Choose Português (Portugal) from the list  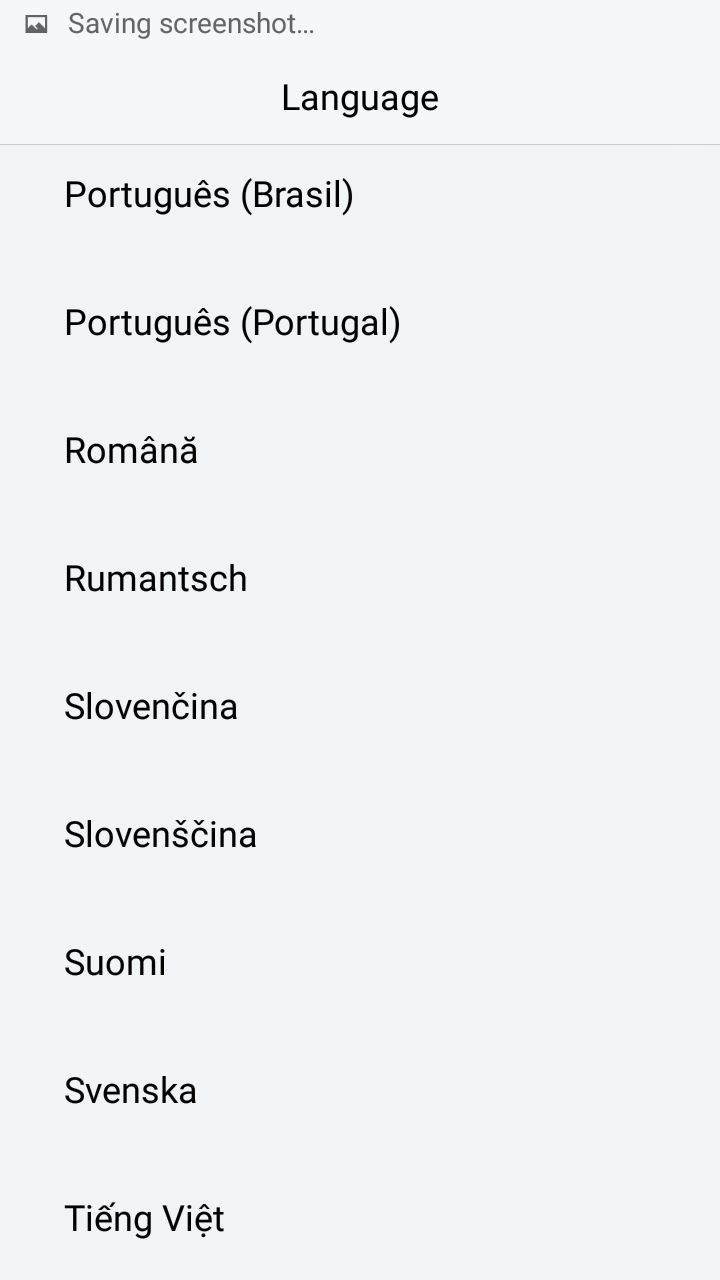pos(360,323)
